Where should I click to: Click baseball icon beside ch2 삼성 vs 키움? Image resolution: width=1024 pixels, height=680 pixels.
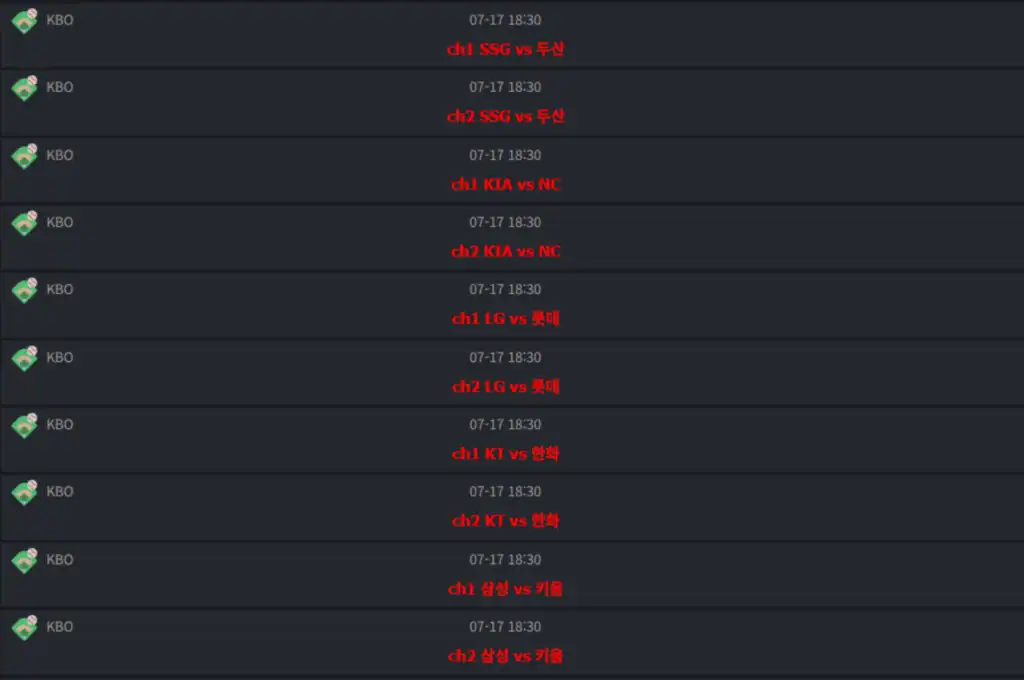pyautogui.click(x=25, y=628)
